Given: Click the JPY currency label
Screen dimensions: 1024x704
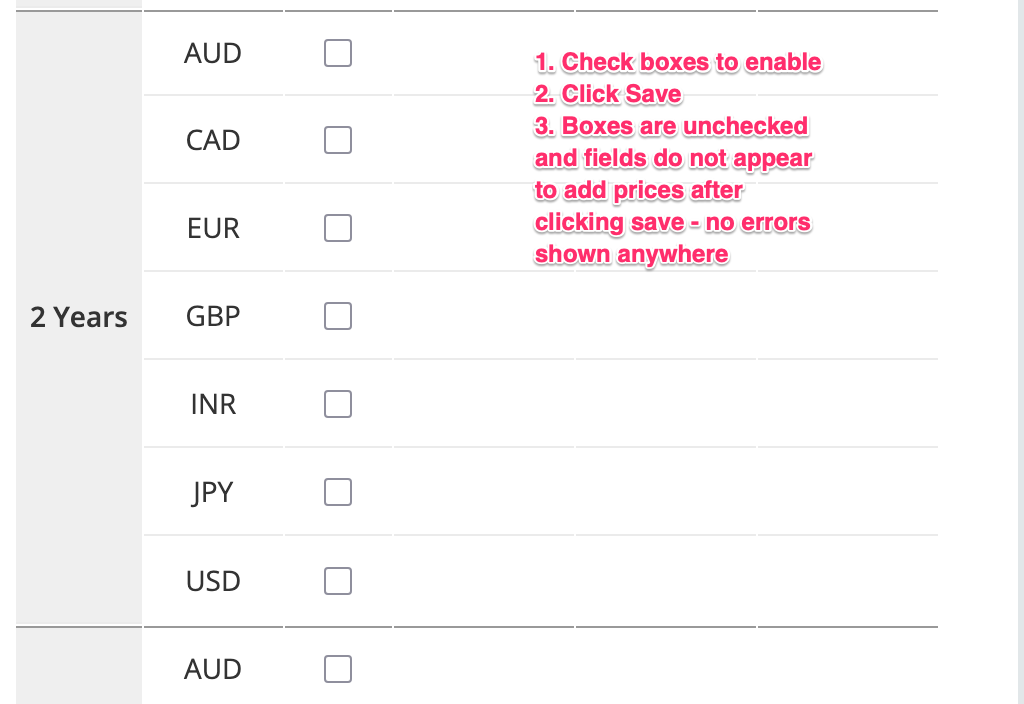Looking at the screenshot, I should [x=213, y=492].
